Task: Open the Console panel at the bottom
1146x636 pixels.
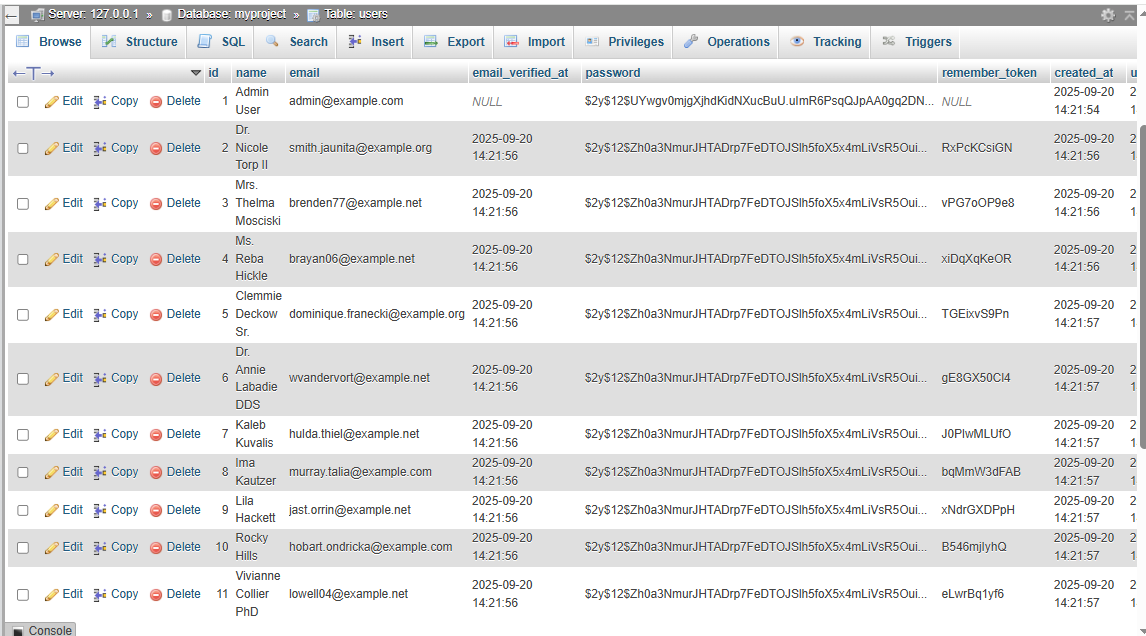Action: [40, 630]
